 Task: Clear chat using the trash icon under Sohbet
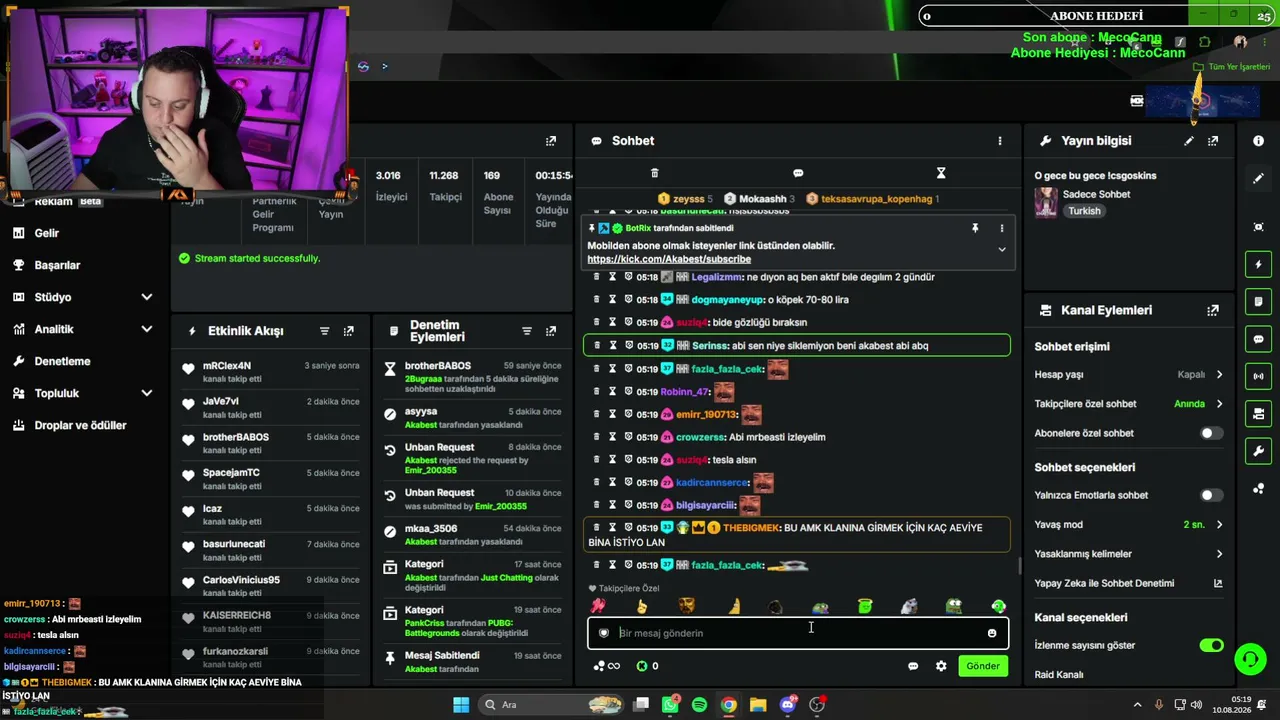click(655, 173)
